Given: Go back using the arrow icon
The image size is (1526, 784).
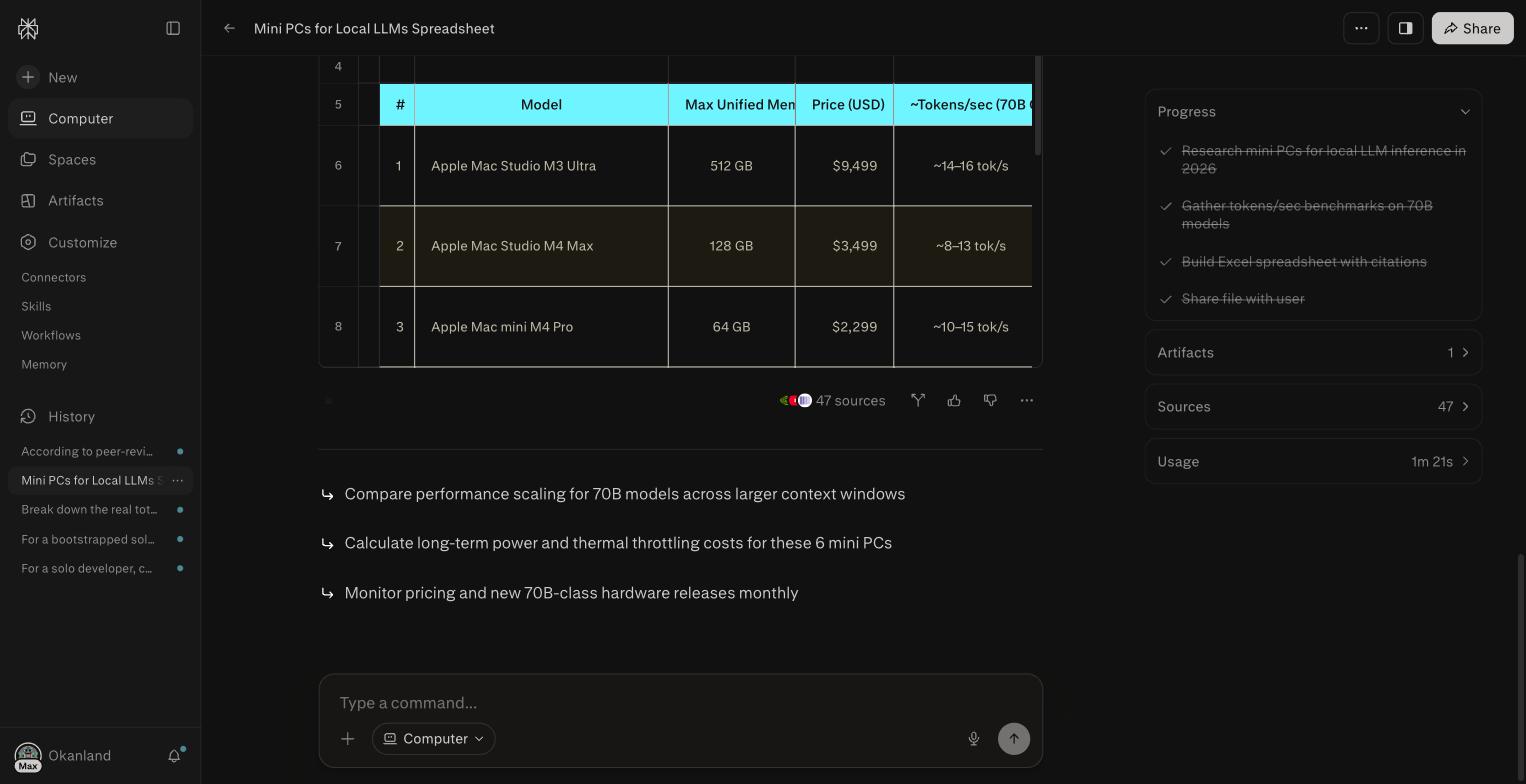Looking at the screenshot, I should (229, 28).
